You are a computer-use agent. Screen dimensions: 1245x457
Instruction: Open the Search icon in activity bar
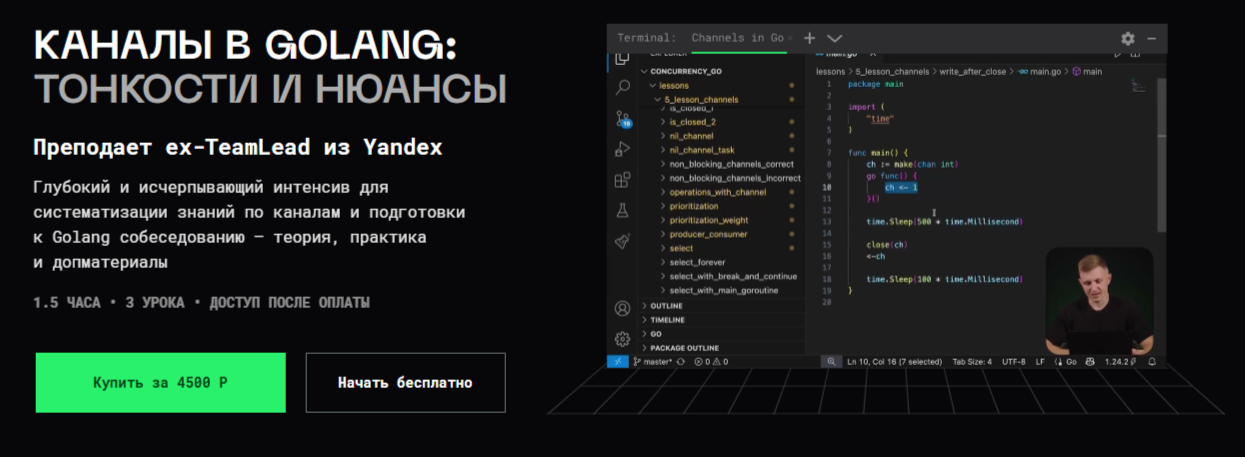coord(622,88)
